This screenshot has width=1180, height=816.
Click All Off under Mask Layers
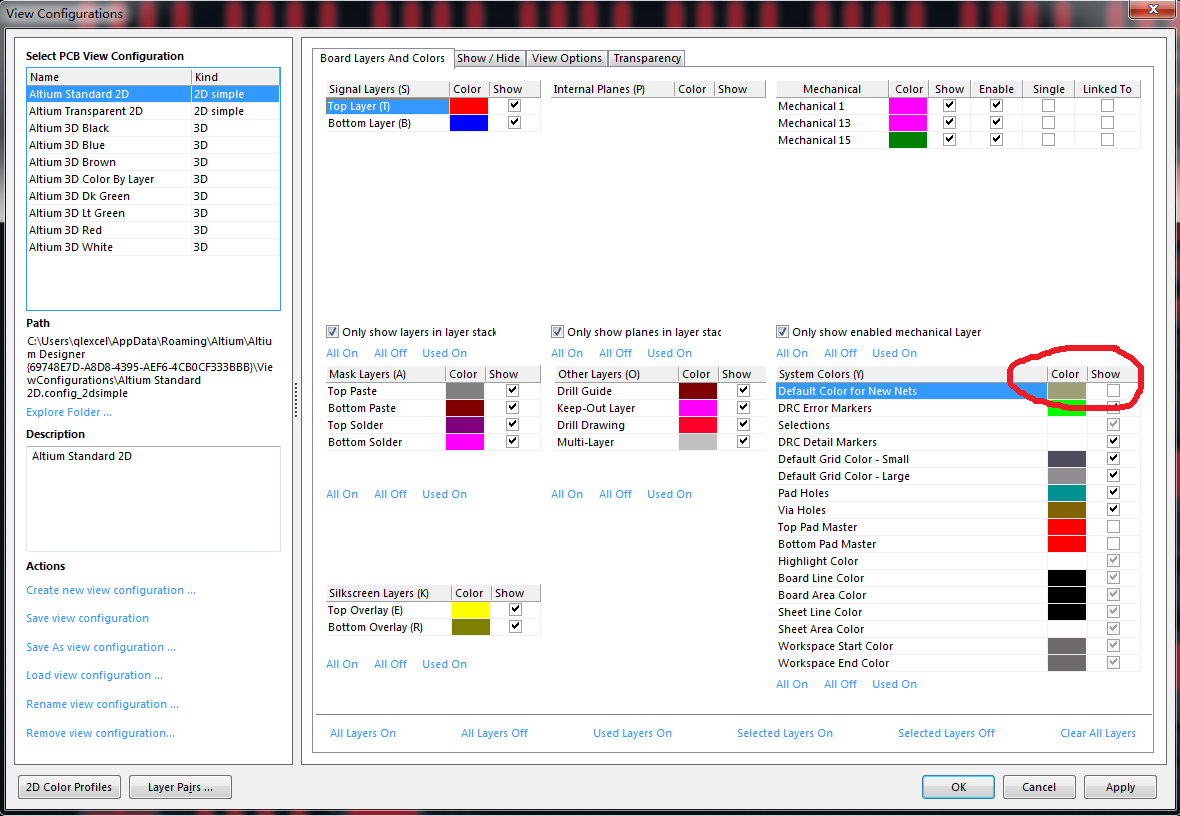click(x=390, y=494)
